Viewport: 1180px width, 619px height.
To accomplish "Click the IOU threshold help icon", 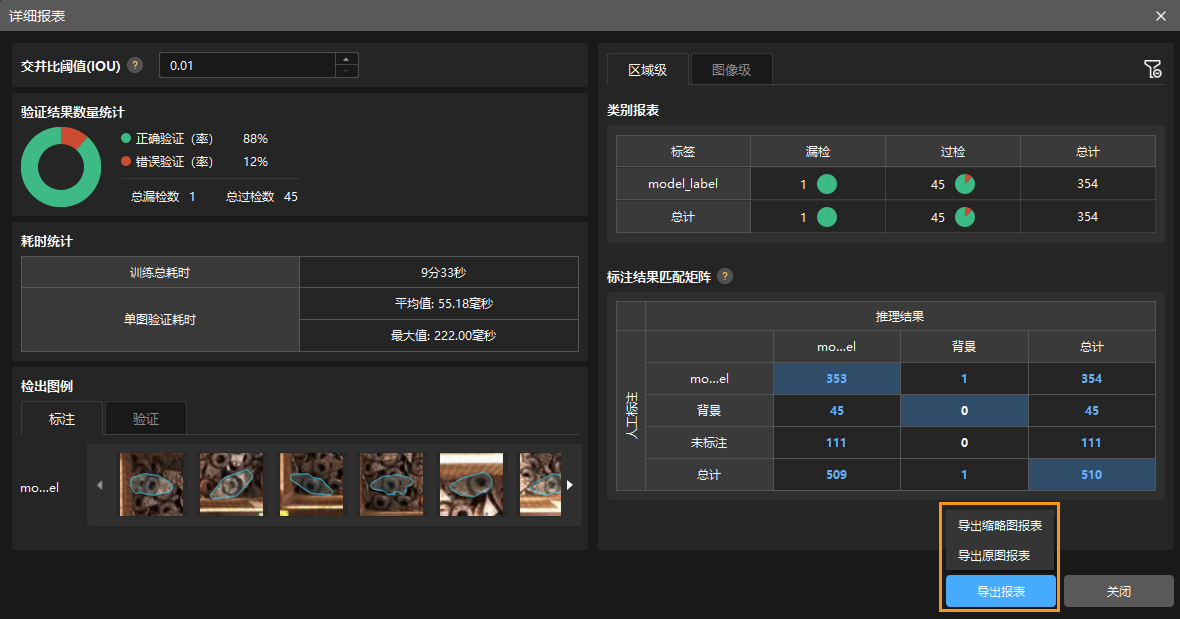I will point(135,66).
